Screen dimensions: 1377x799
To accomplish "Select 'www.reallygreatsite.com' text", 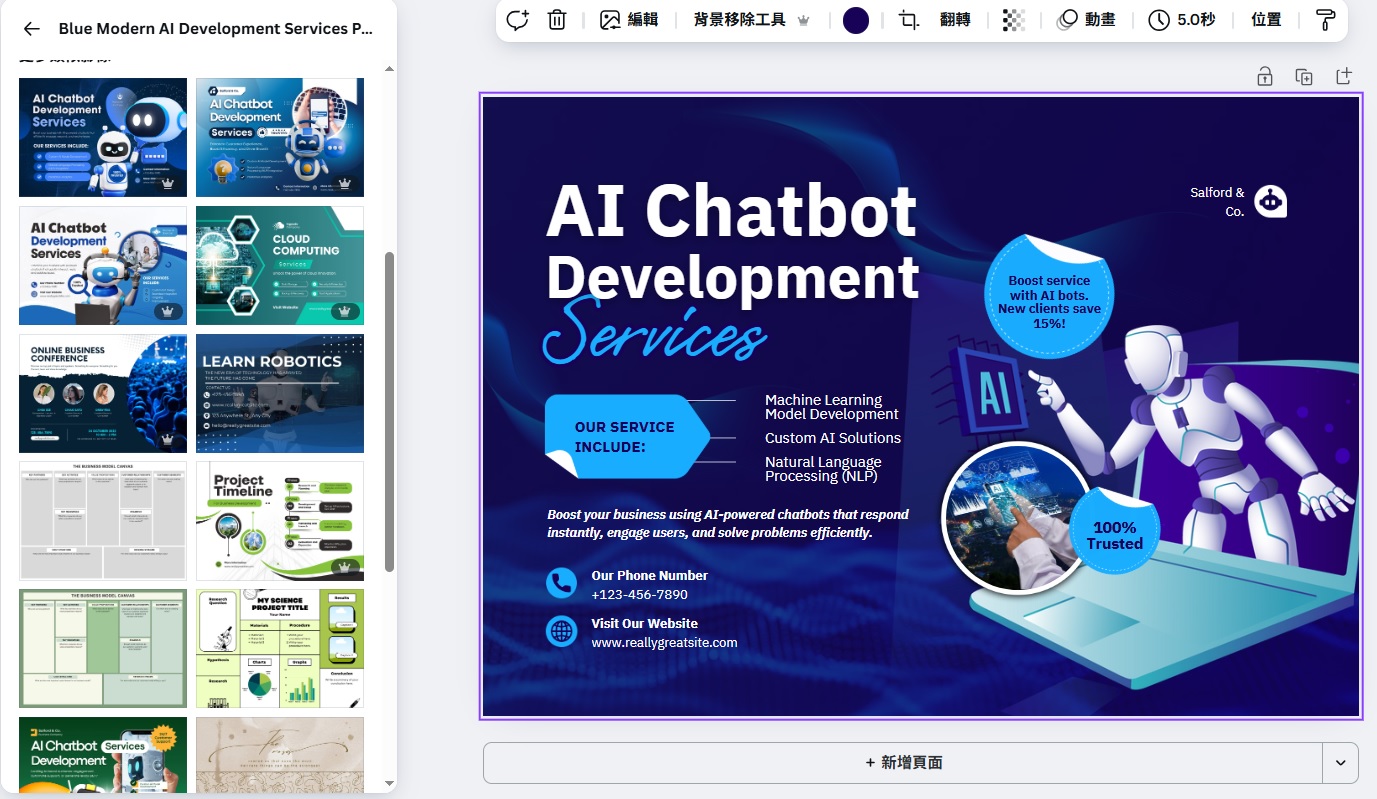I will click(x=664, y=643).
